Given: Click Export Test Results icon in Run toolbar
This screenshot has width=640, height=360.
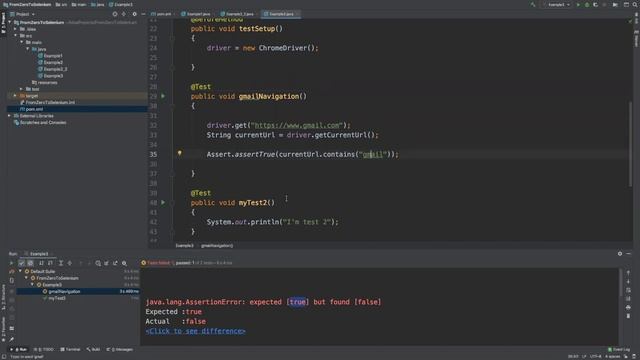Looking at the screenshot, I should pos(115,263).
